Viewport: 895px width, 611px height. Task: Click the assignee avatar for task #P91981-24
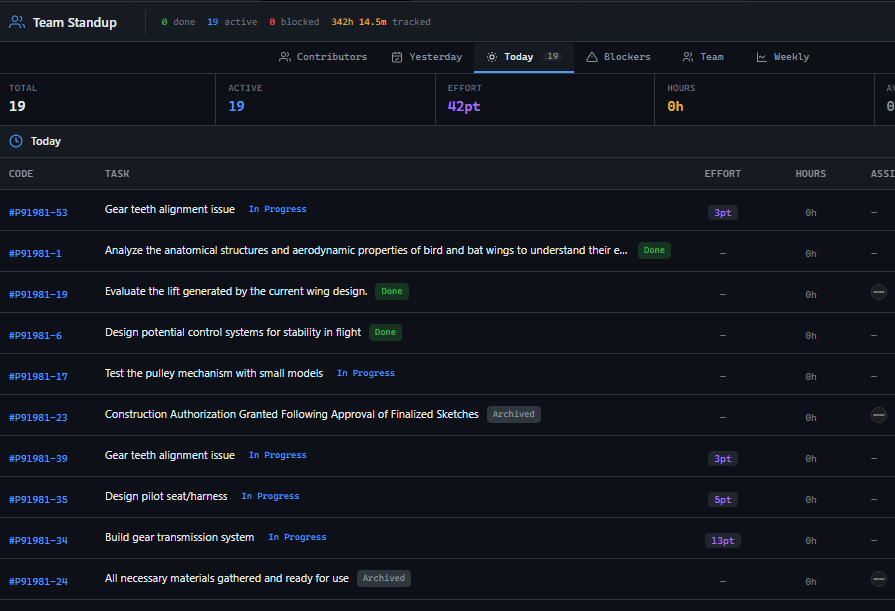click(x=878, y=579)
